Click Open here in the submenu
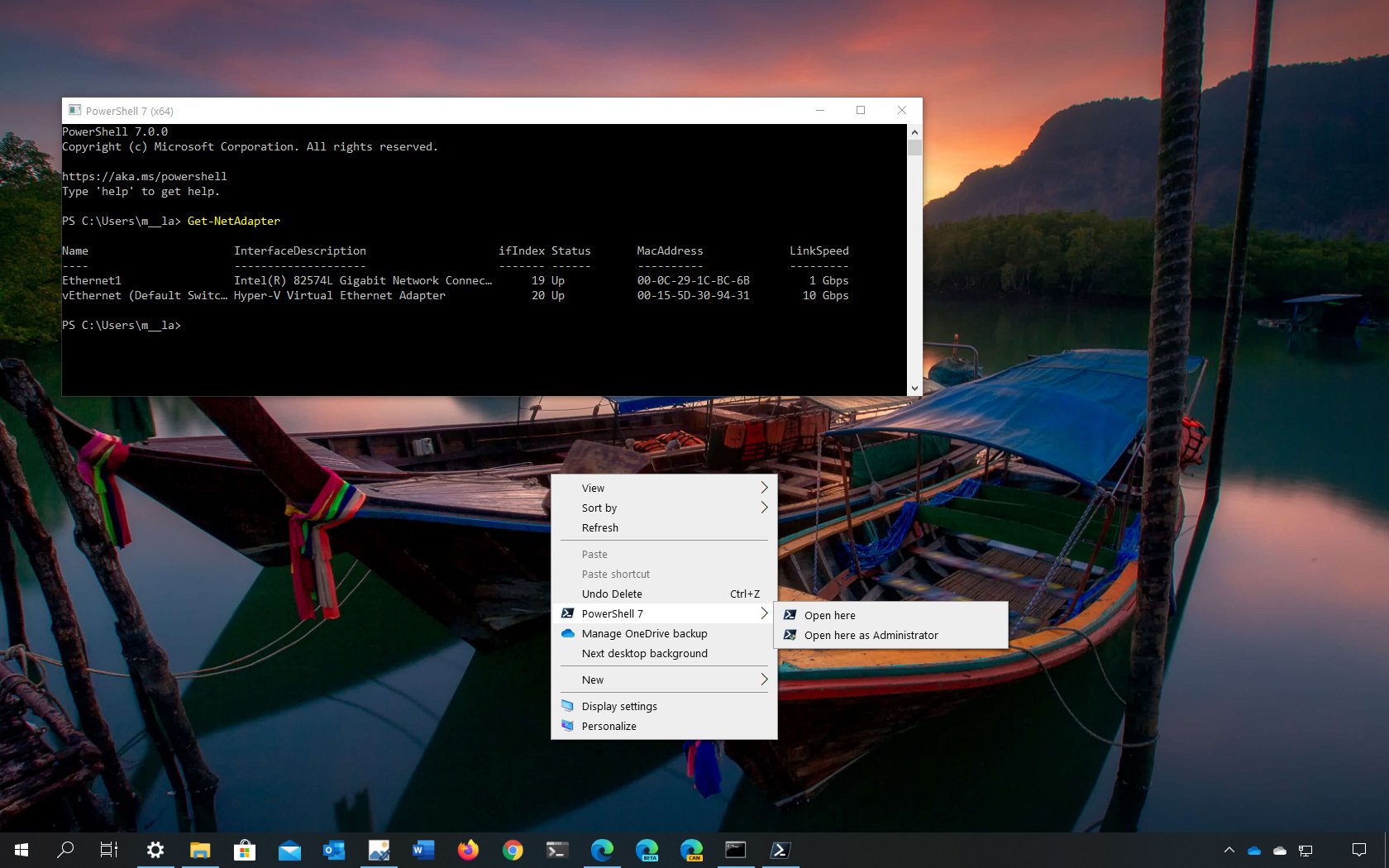The image size is (1389, 868). pos(829,615)
